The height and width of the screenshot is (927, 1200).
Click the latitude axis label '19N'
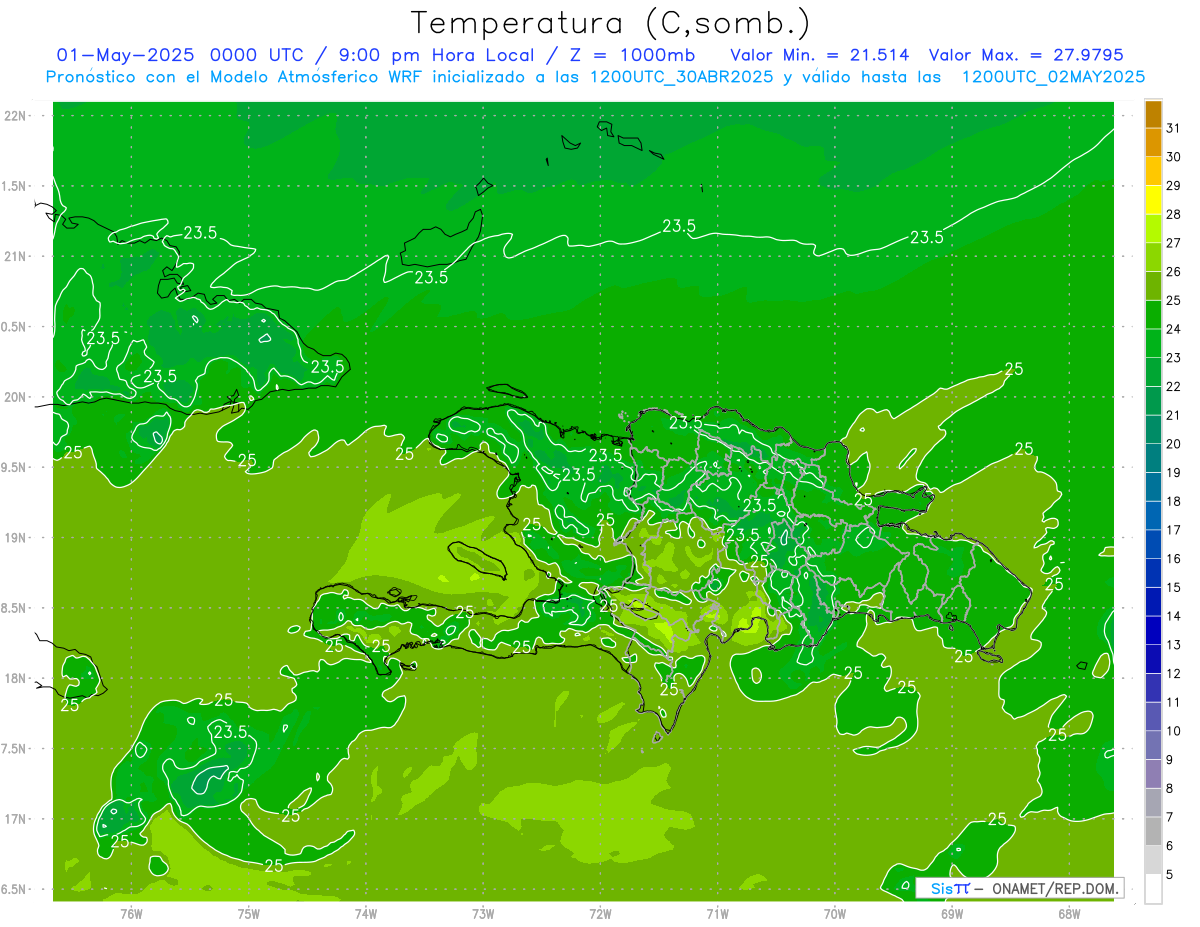pyautogui.click(x=17, y=538)
